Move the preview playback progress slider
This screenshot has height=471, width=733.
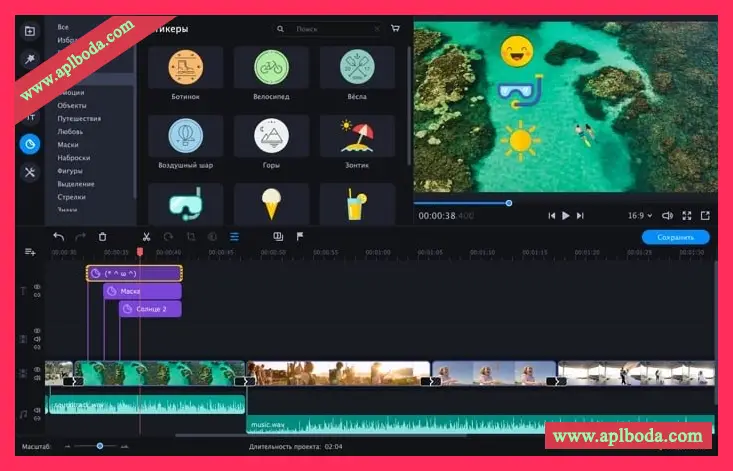(x=509, y=203)
